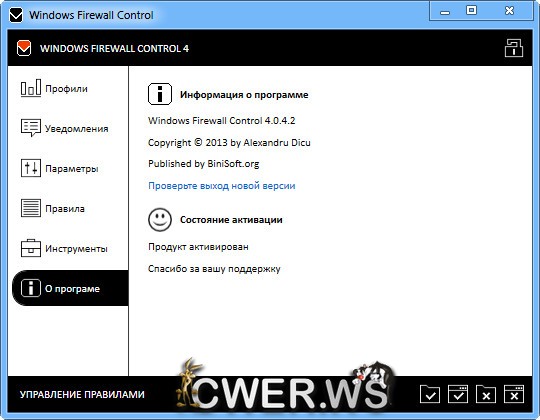Minimize the Windows Firewall Control window

445,12
